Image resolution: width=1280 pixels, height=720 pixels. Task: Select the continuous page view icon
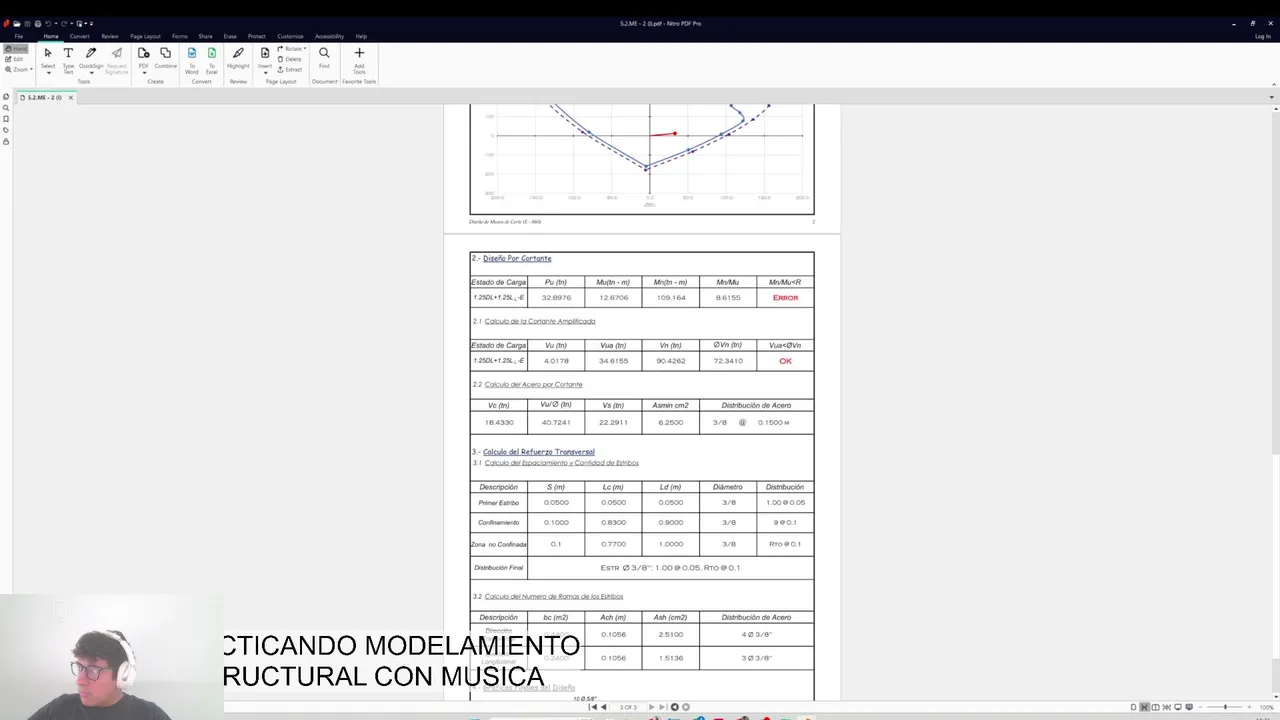click(1145, 707)
